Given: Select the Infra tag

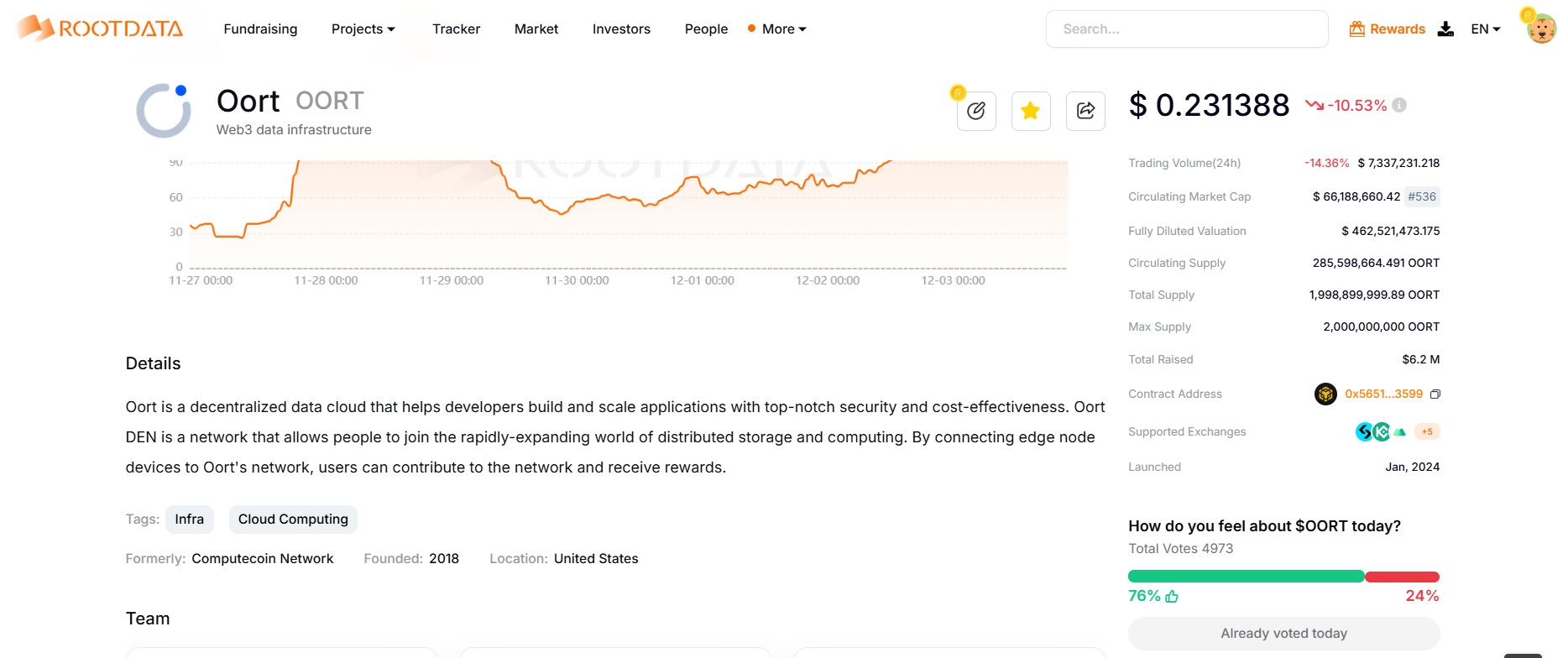Looking at the screenshot, I should tap(190, 519).
